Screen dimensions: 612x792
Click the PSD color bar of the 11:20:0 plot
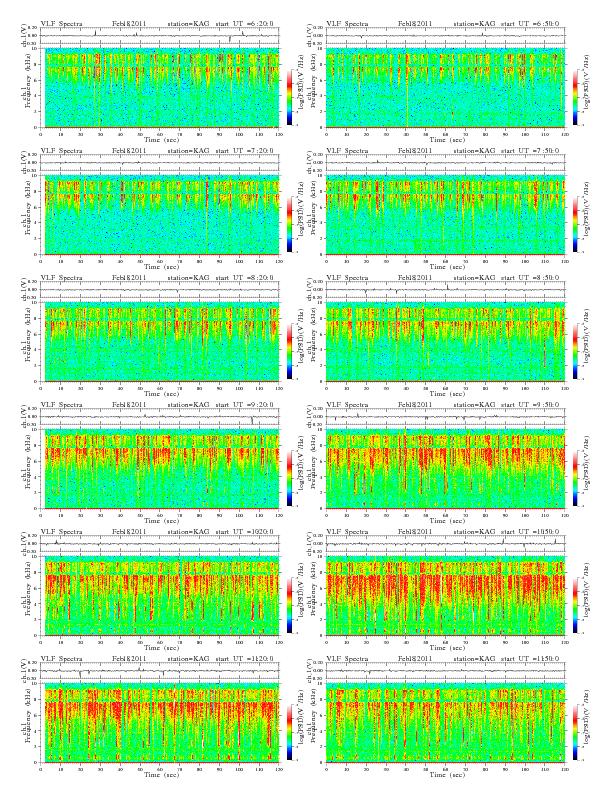click(289, 732)
